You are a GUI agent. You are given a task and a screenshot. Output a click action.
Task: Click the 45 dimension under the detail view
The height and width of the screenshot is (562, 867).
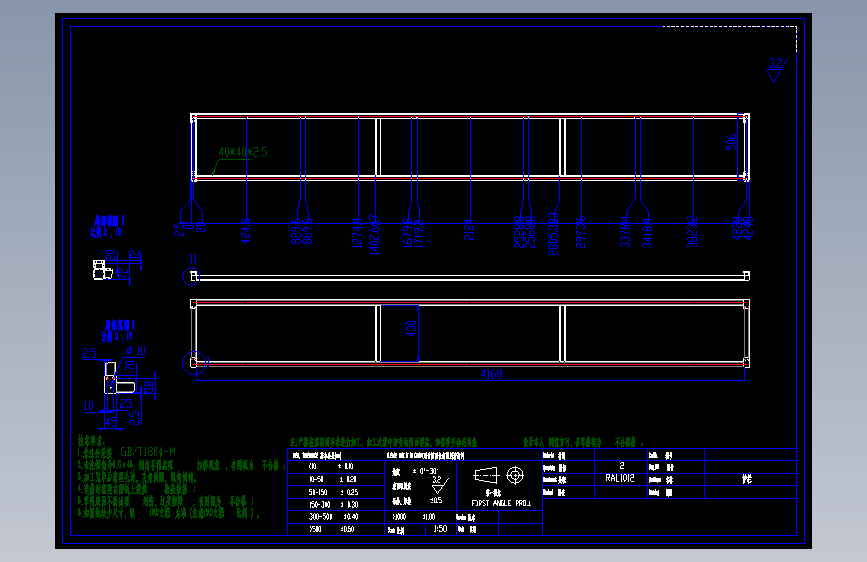pos(111,422)
